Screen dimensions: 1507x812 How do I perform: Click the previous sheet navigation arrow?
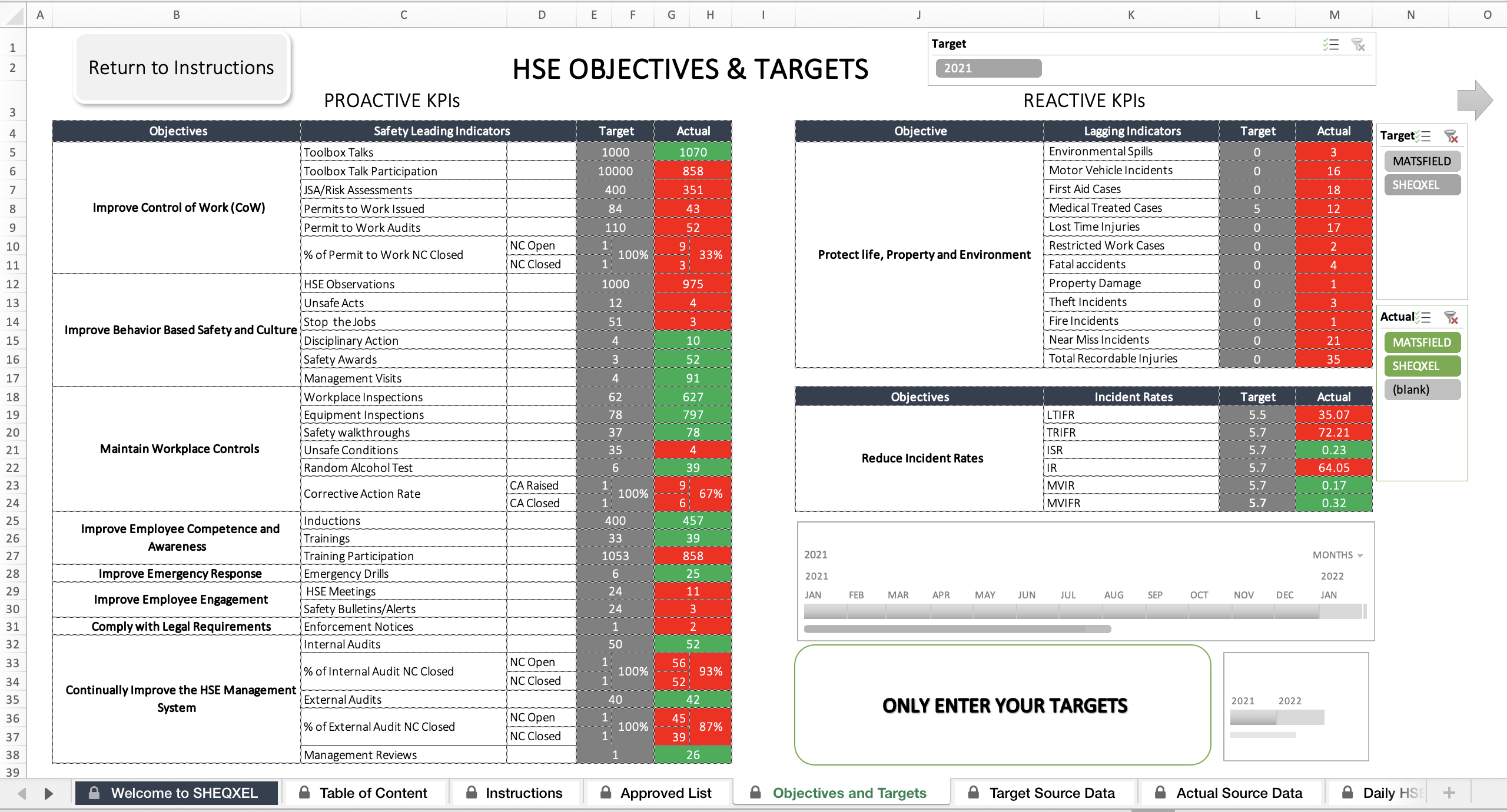(22, 793)
